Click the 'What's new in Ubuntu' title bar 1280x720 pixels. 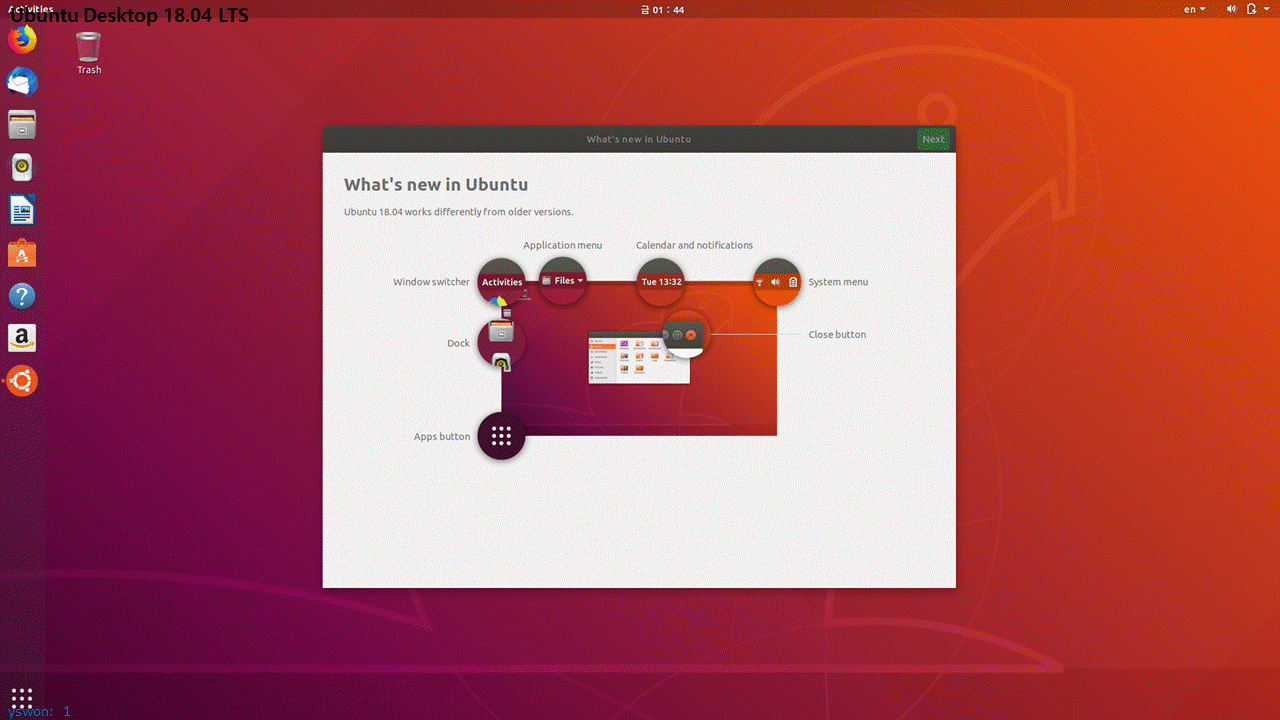pos(639,139)
